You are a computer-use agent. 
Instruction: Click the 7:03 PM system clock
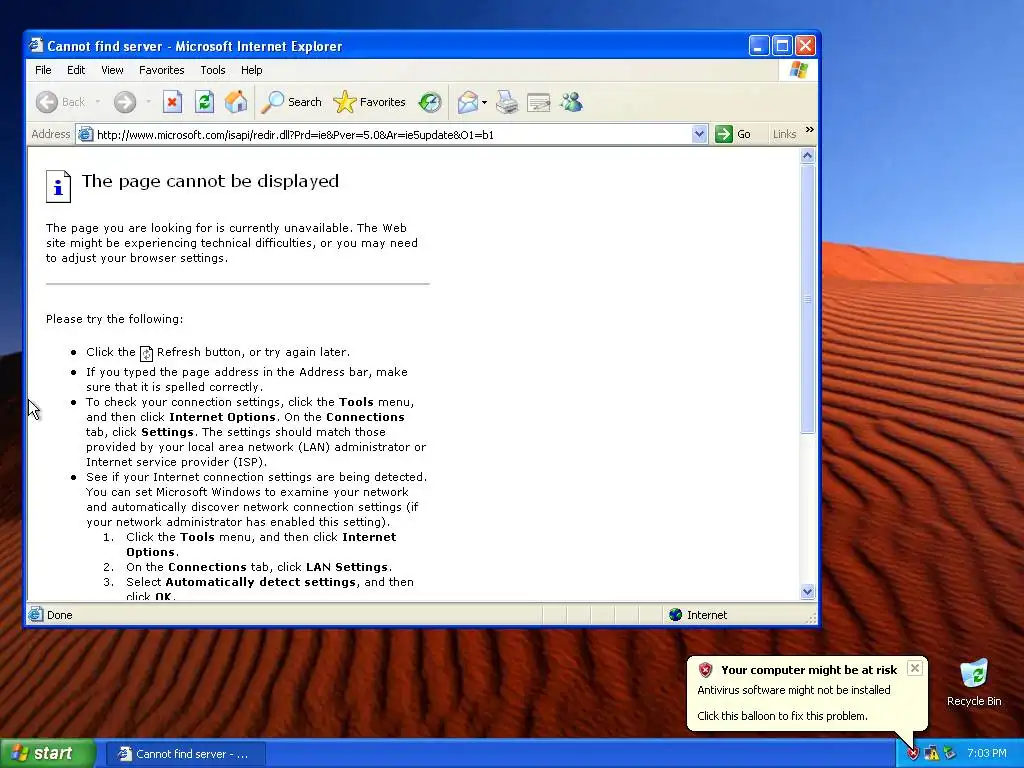click(x=987, y=754)
